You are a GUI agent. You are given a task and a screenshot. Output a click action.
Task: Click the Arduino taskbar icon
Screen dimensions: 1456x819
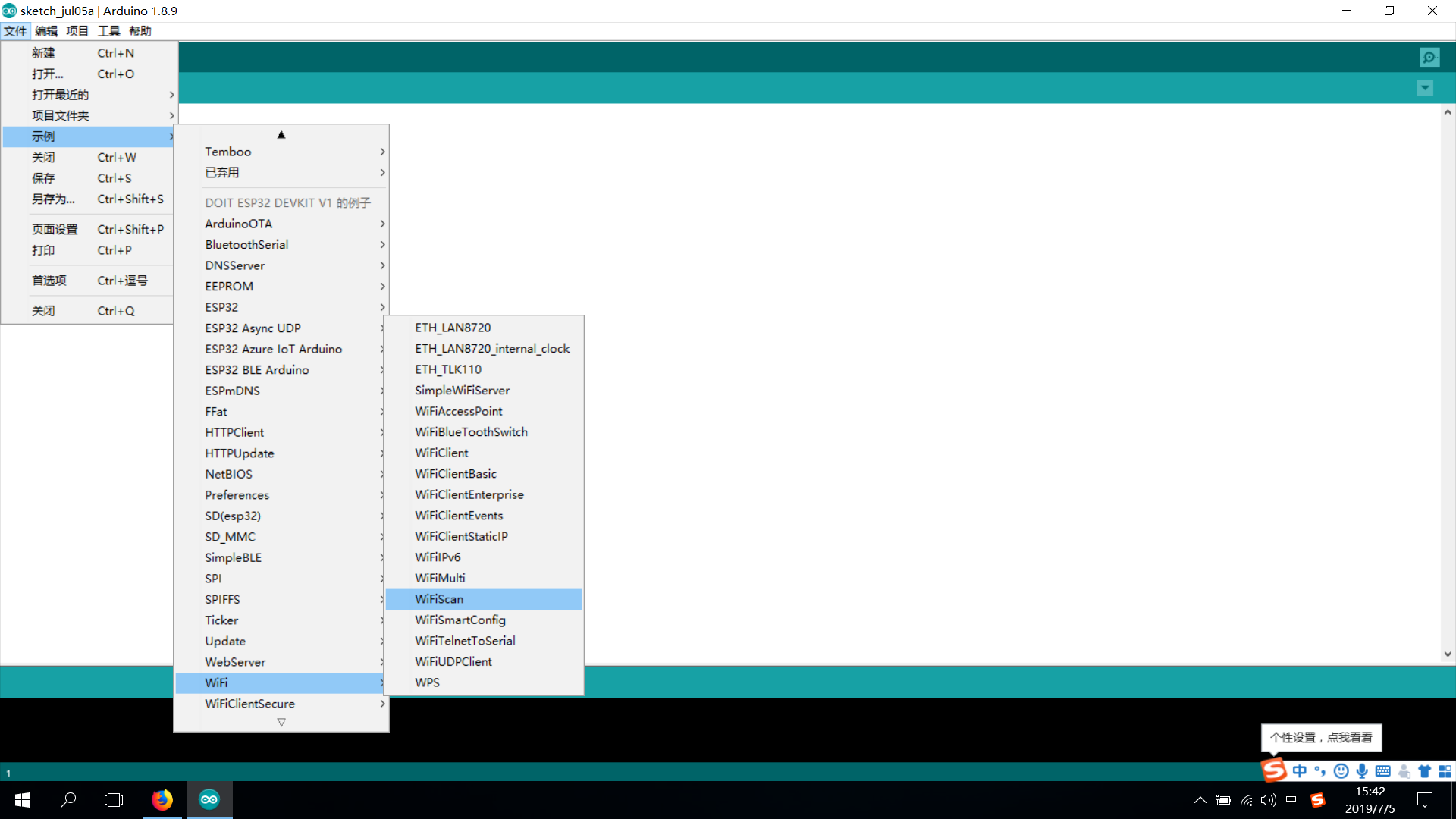(x=209, y=799)
